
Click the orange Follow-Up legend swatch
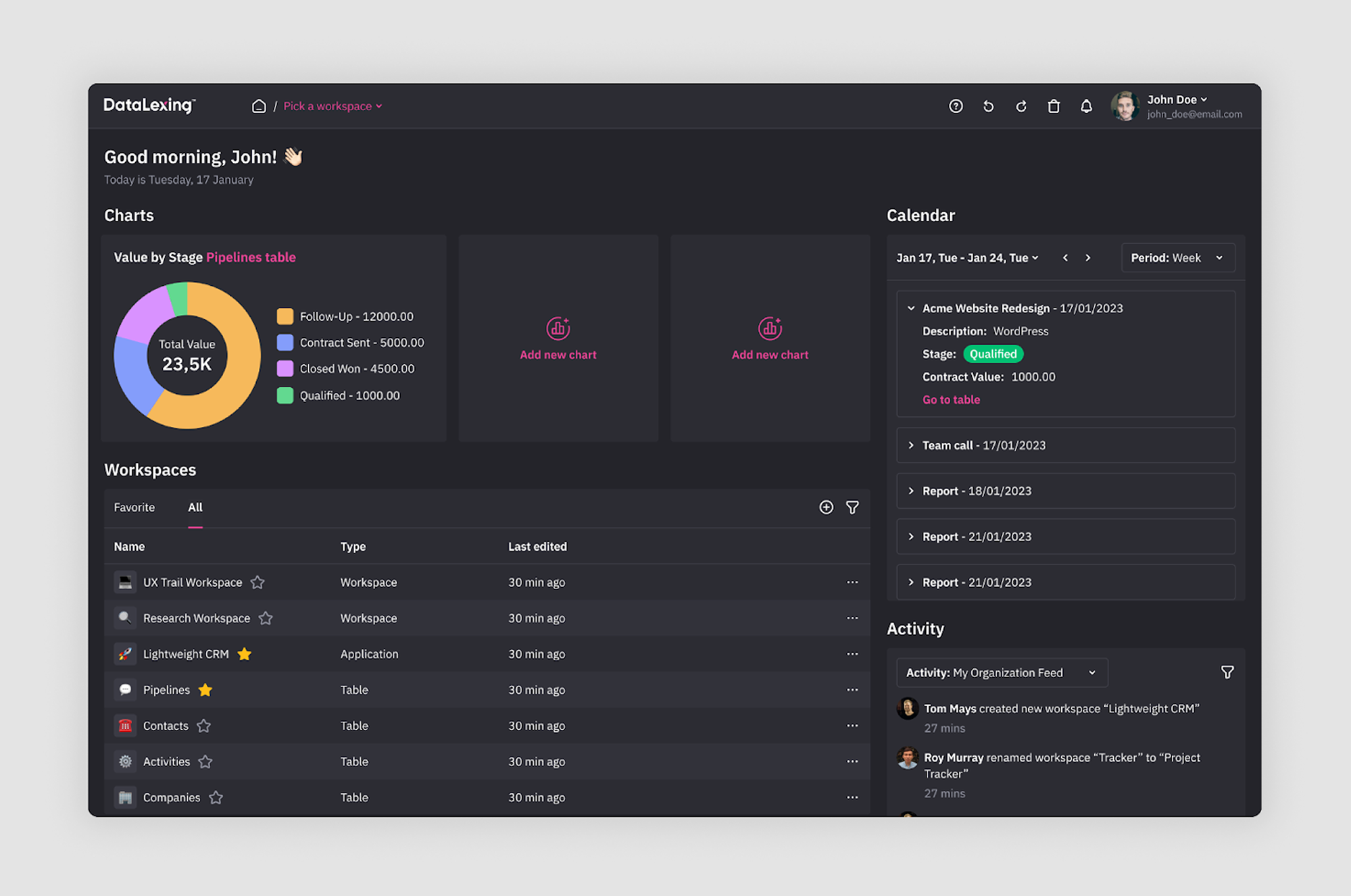285,316
